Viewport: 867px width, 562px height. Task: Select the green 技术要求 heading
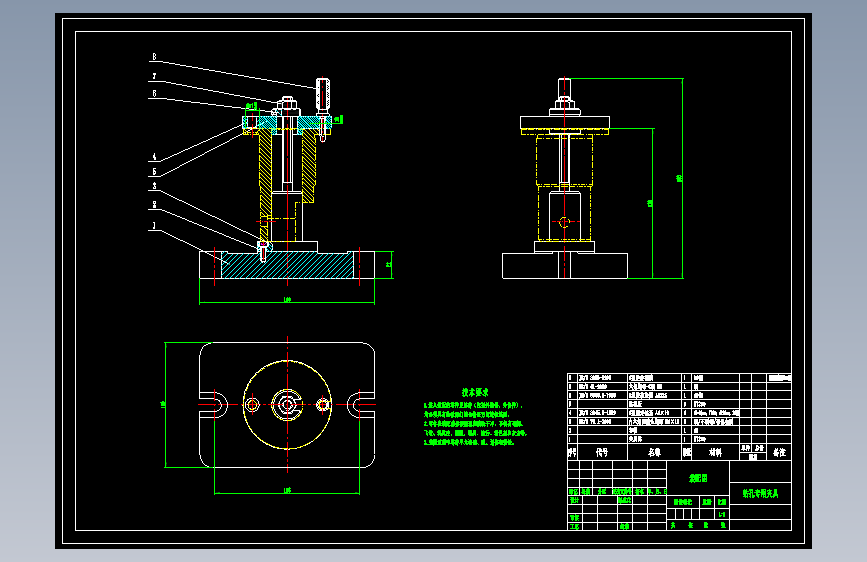click(x=475, y=392)
